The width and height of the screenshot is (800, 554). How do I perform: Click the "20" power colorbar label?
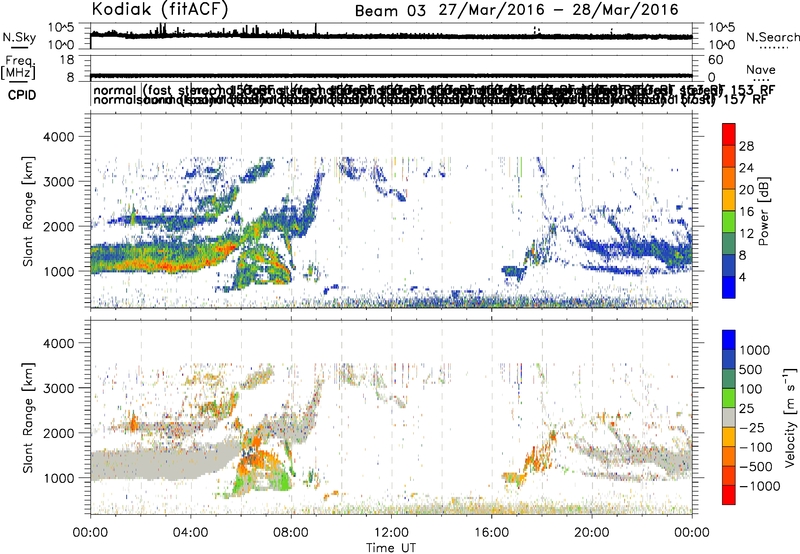(746, 190)
